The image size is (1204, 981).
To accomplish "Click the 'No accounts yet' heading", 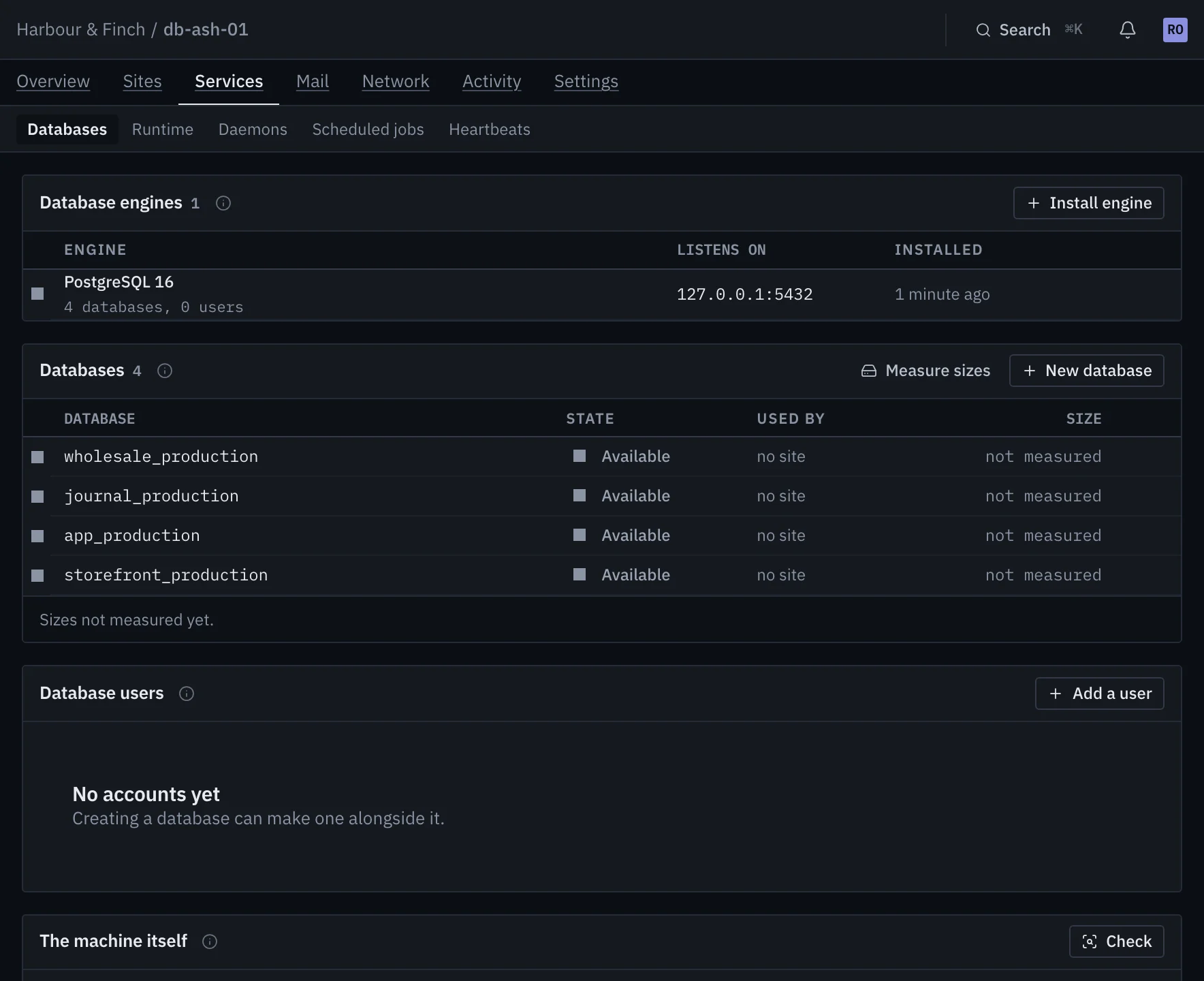I will [x=146, y=794].
